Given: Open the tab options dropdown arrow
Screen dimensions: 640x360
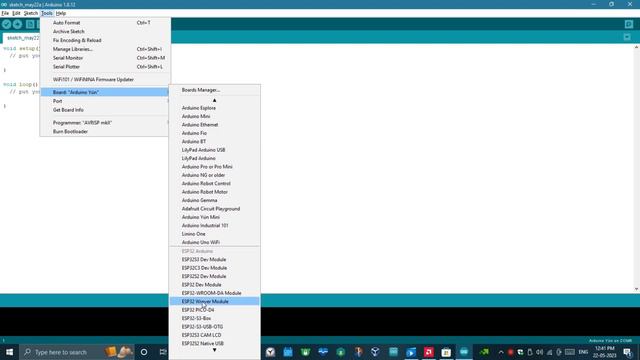Looking at the screenshot, I should click(x=627, y=37).
